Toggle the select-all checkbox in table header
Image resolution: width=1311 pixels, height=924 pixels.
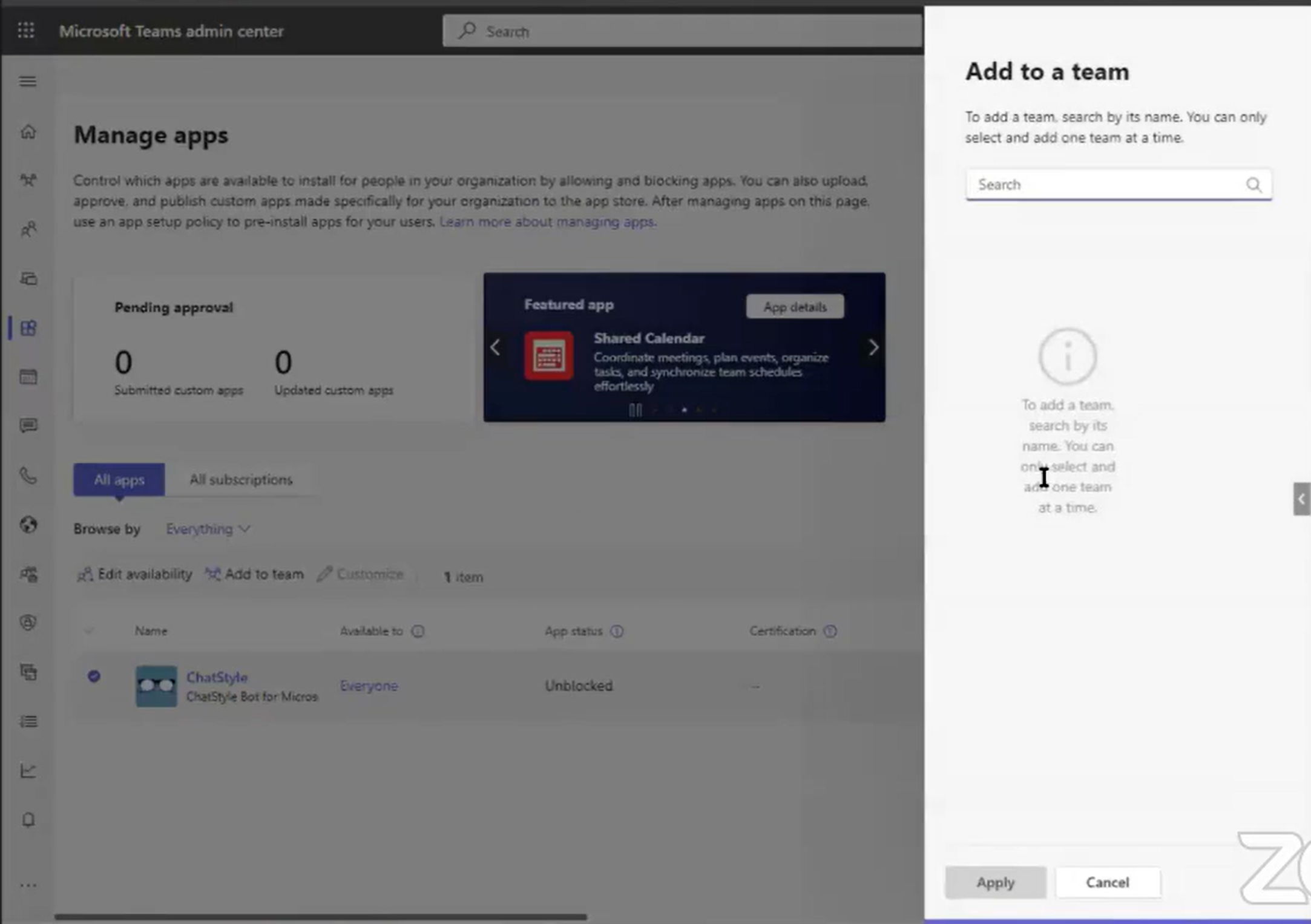pyautogui.click(x=89, y=631)
